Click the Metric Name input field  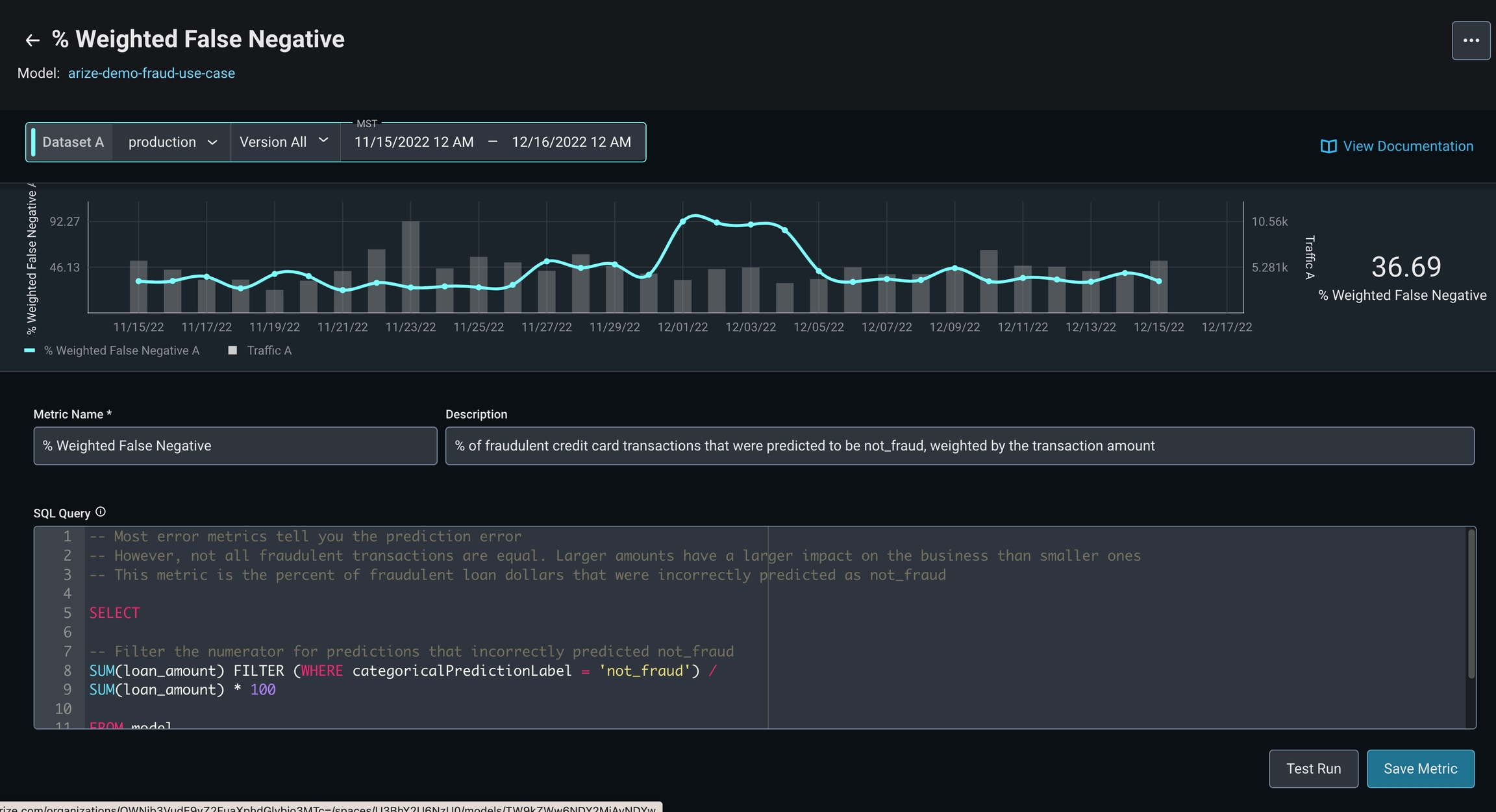(x=235, y=446)
